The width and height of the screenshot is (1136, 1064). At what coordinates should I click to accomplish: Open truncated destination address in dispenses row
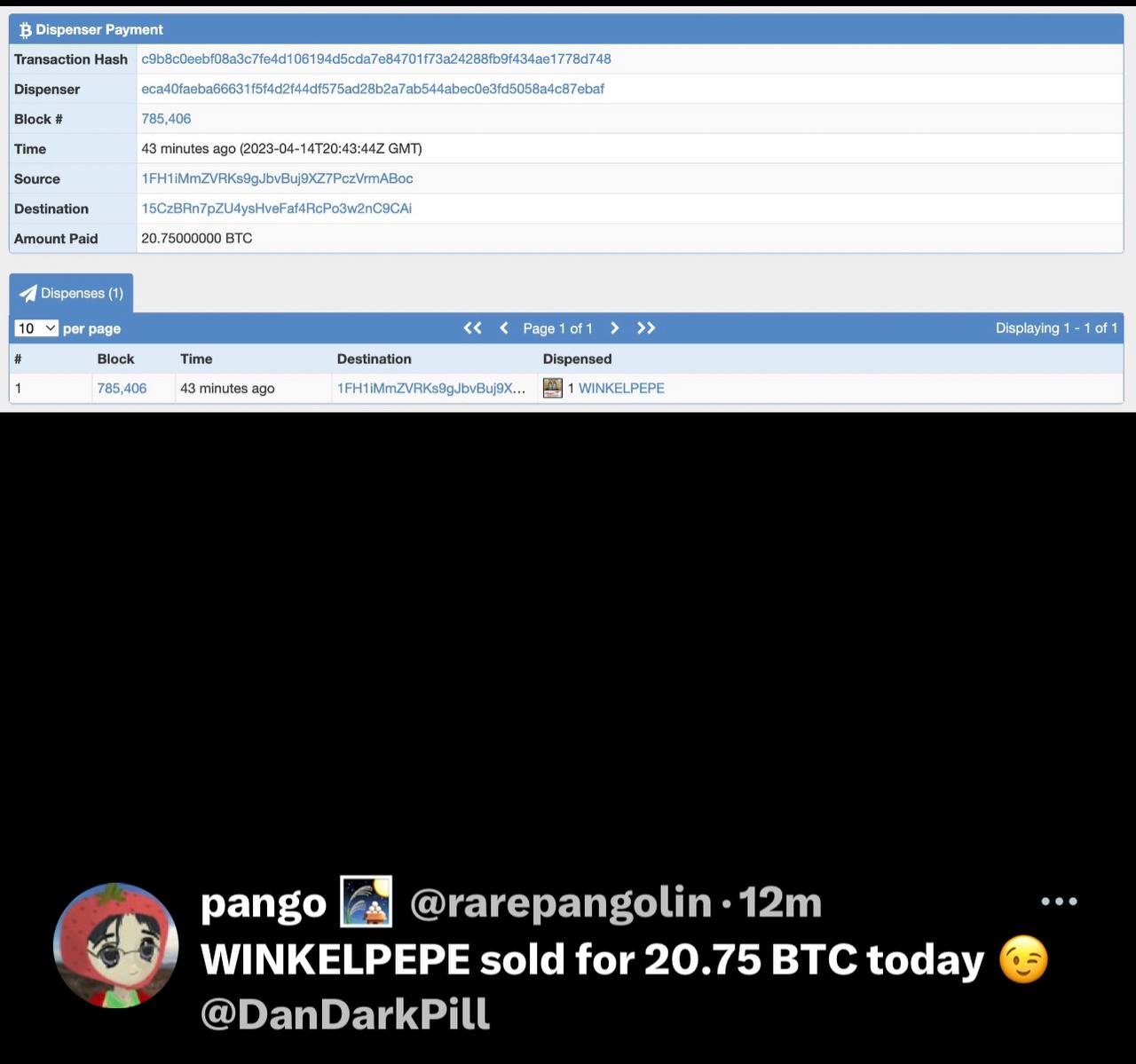pos(431,388)
